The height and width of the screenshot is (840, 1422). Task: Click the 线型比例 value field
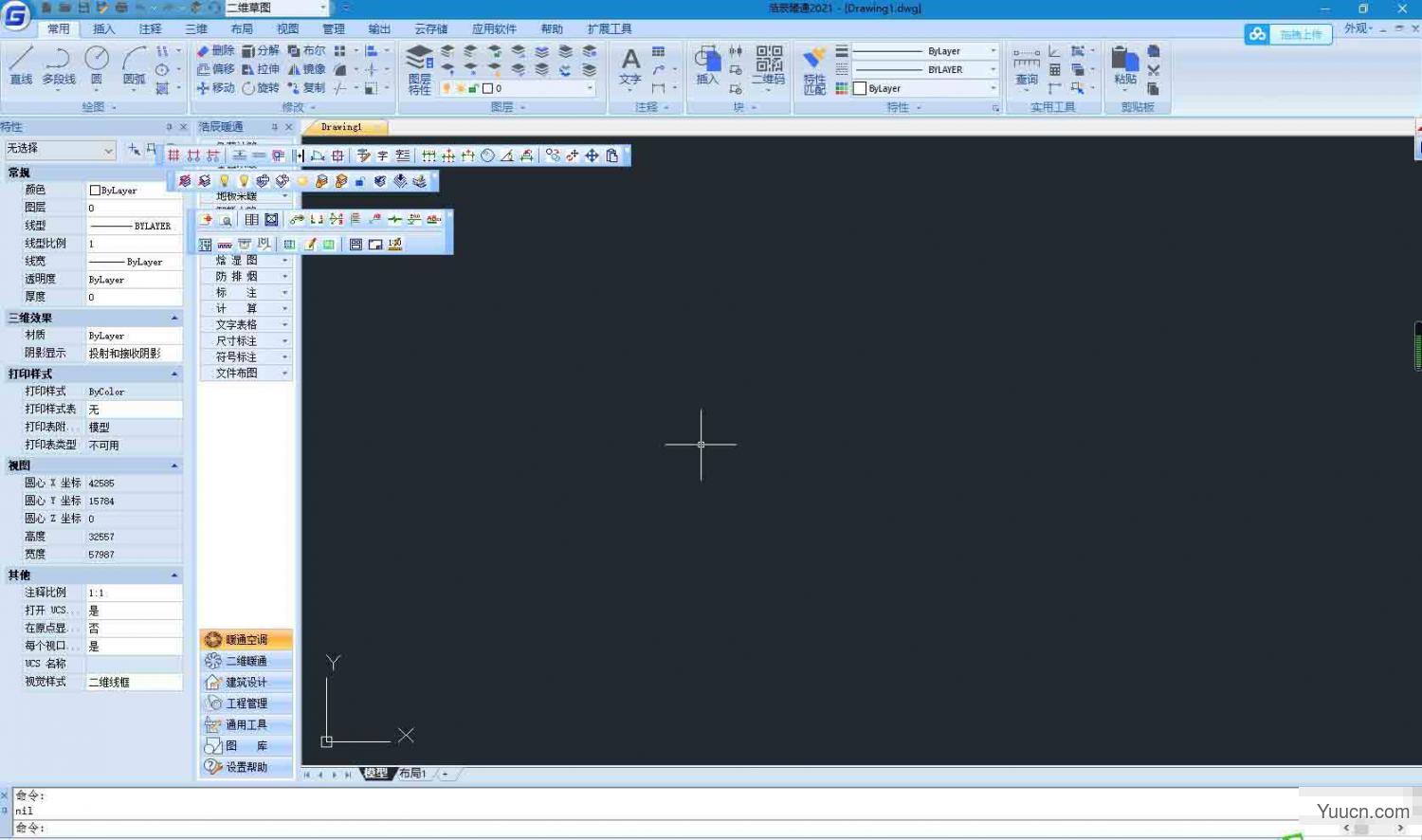click(x=134, y=244)
